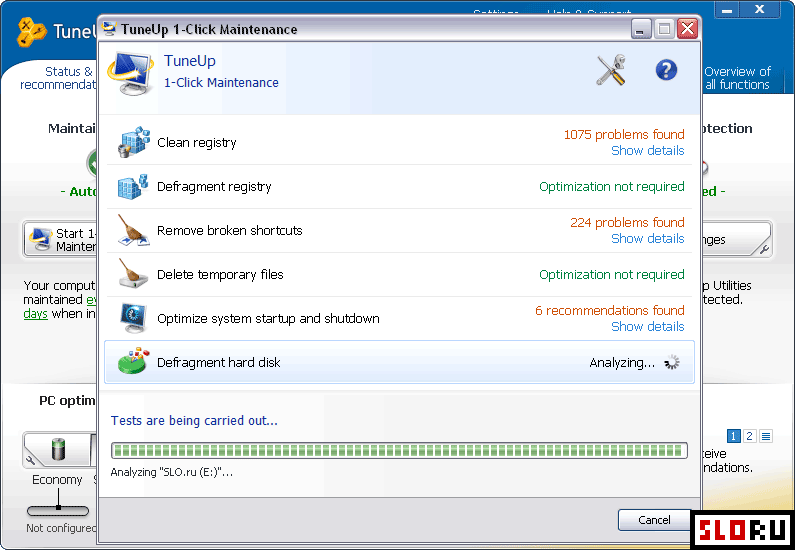Click the analysis progress bar
Image resolution: width=795 pixels, height=550 pixels.
point(399,450)
